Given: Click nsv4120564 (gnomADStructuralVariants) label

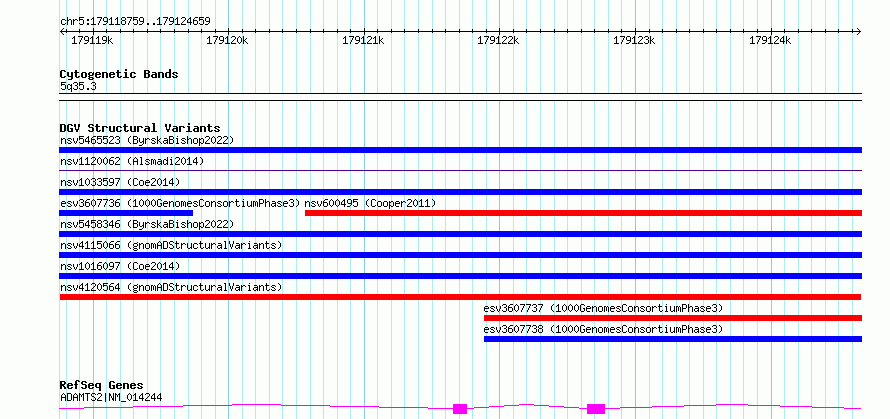Looking at the screenshot, I should (x=171, y=287).
